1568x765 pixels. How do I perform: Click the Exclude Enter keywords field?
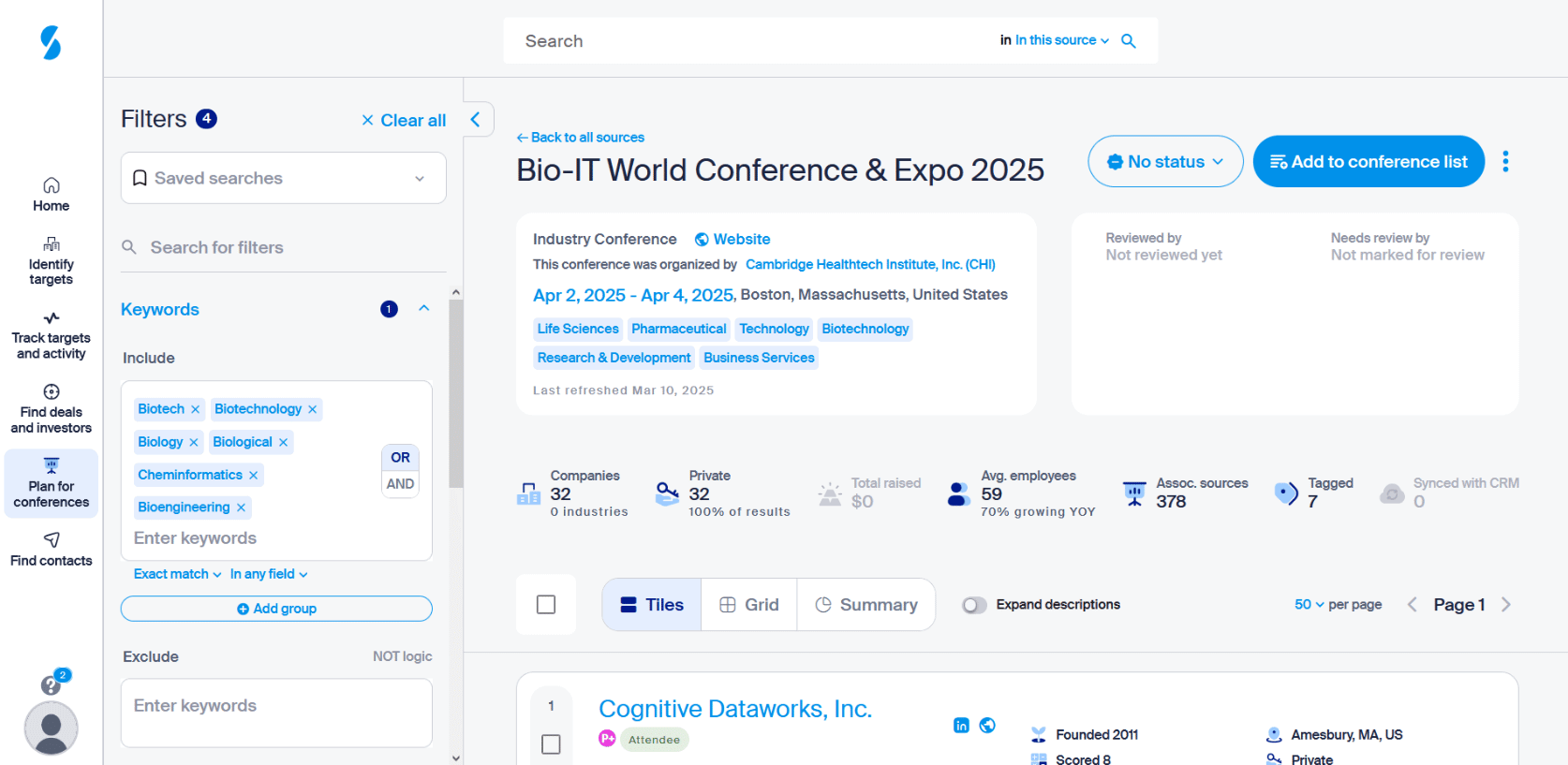click(x=276, y=713)
